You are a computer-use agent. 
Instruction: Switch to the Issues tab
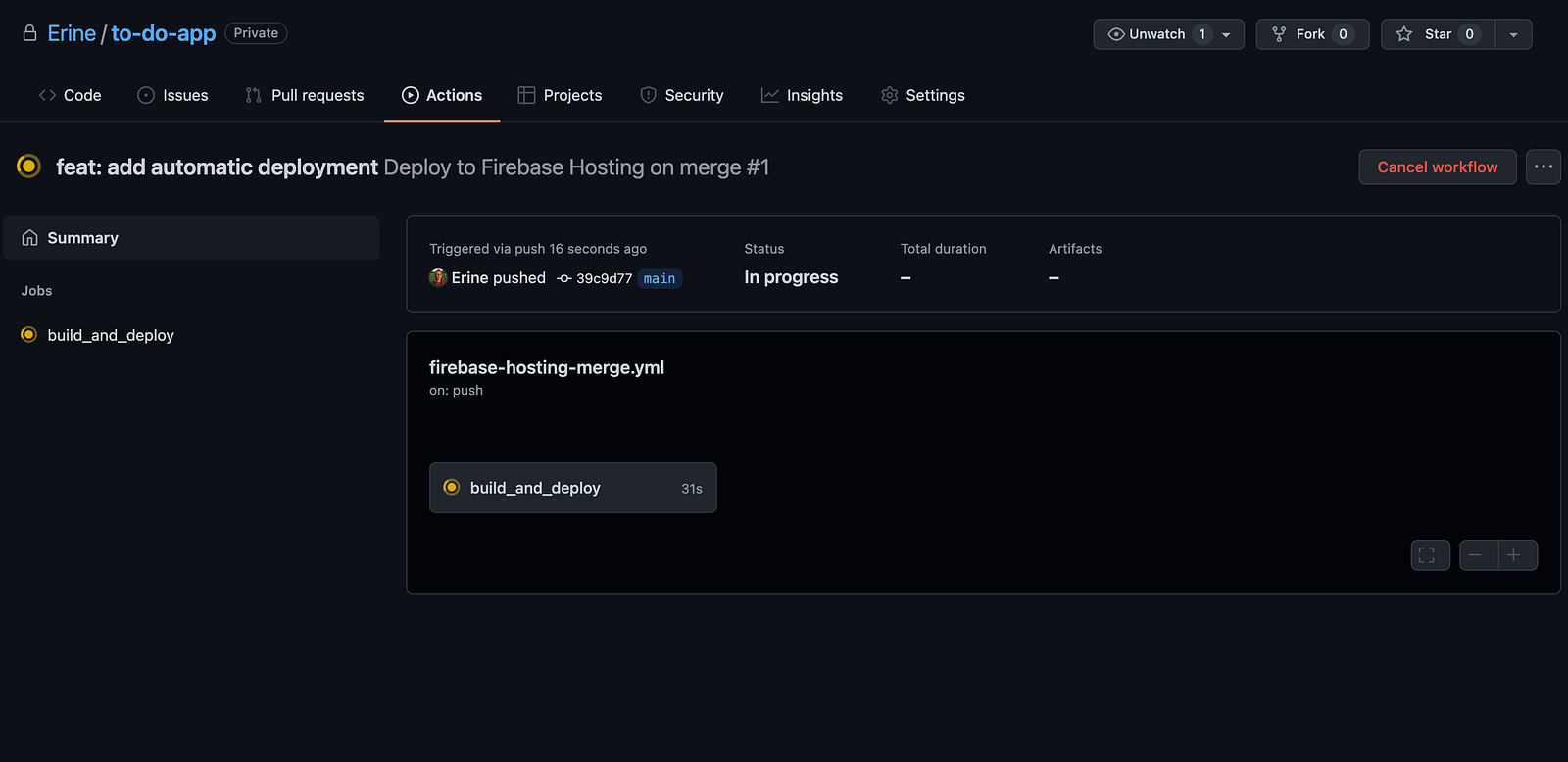point(172,95)
